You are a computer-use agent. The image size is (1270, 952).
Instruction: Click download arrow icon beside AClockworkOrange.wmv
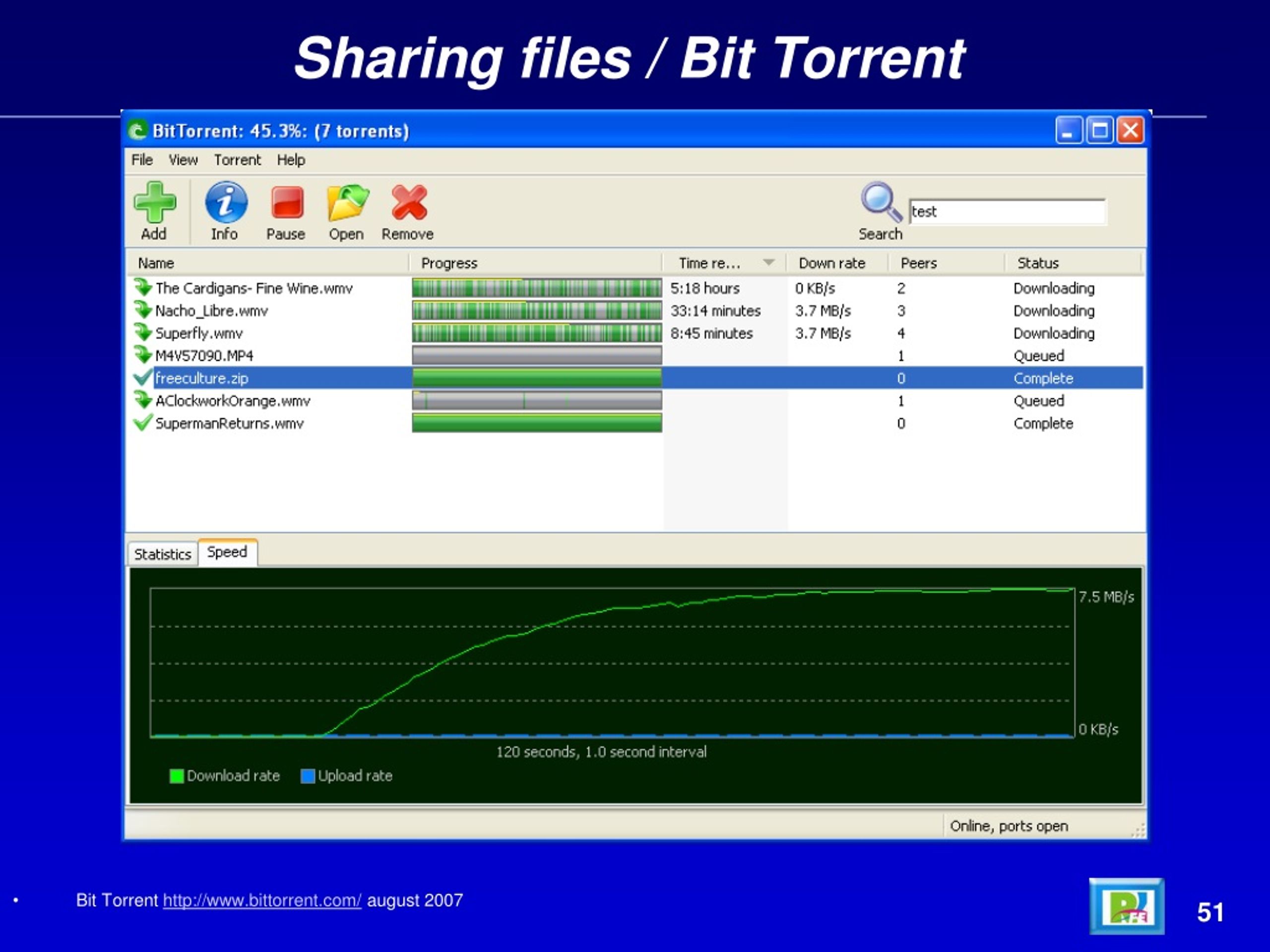[x=142, y=400]
